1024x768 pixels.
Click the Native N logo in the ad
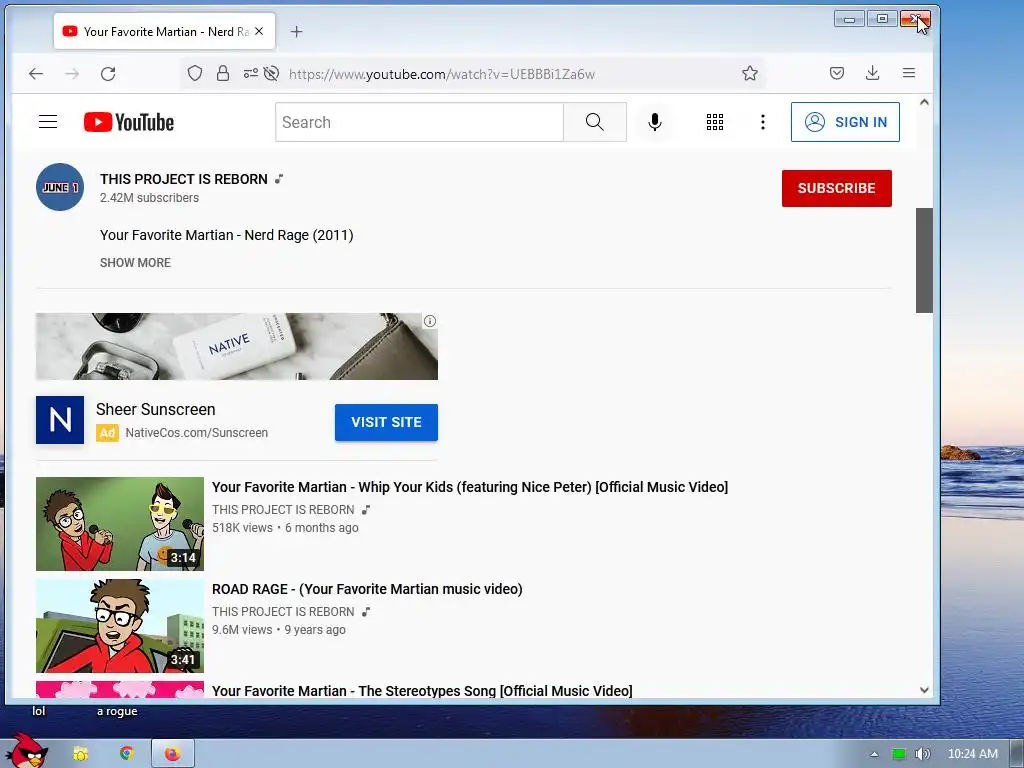59,420
